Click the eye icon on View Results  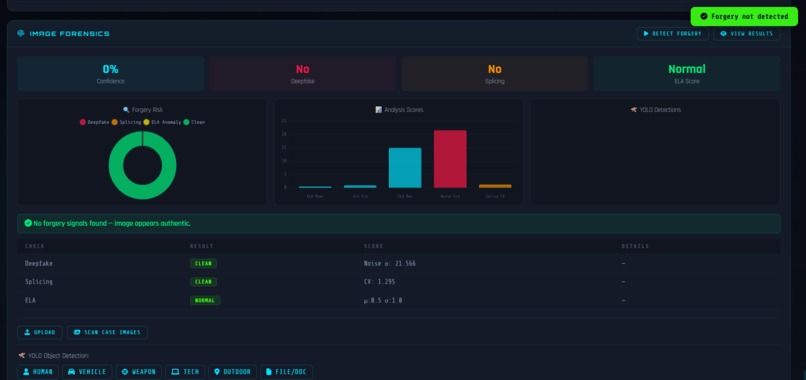723,33
